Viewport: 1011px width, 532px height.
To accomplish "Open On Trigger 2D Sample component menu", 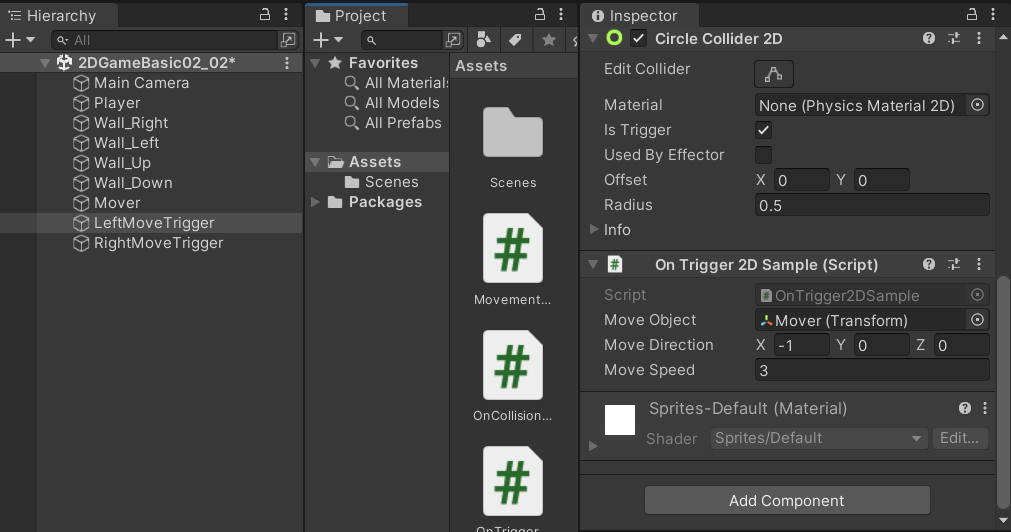I will tap(979, 264).
